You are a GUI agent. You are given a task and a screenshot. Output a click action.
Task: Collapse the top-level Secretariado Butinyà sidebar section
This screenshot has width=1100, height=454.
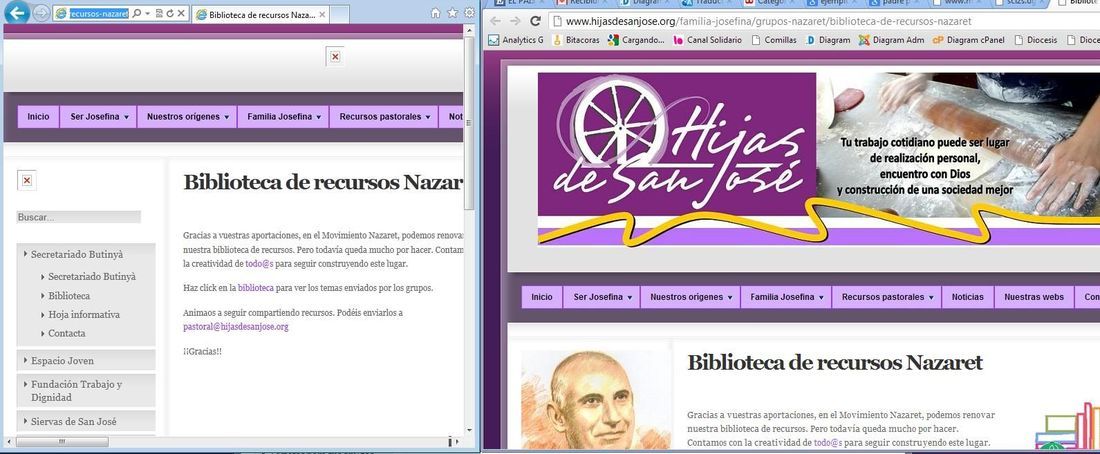(86, 255)
